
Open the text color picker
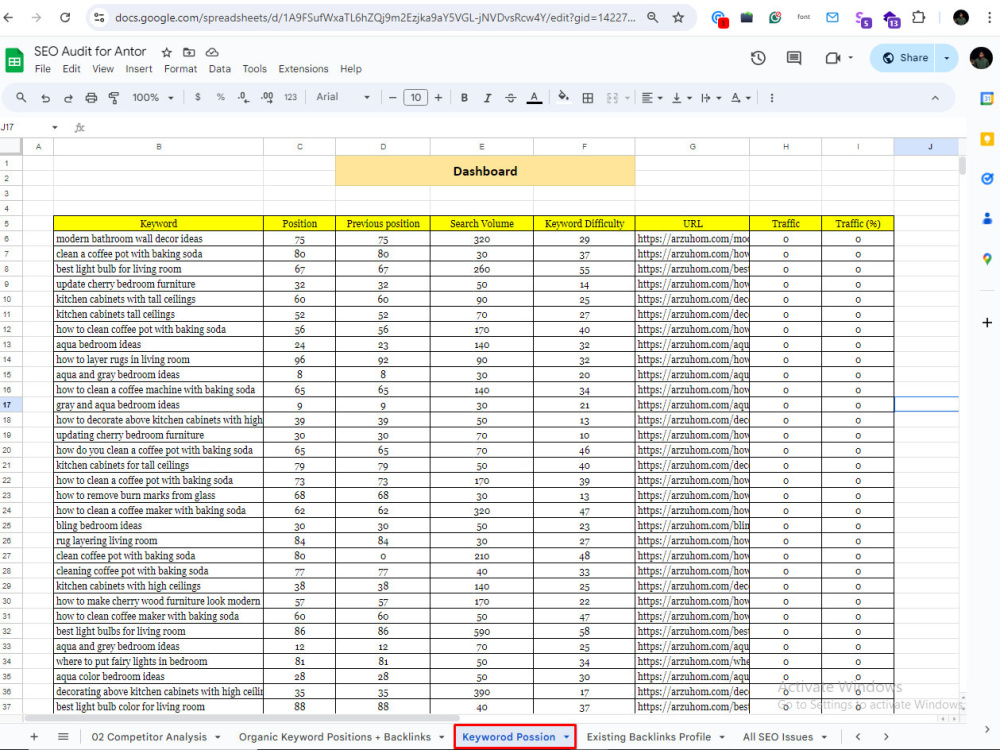(534, 98)
